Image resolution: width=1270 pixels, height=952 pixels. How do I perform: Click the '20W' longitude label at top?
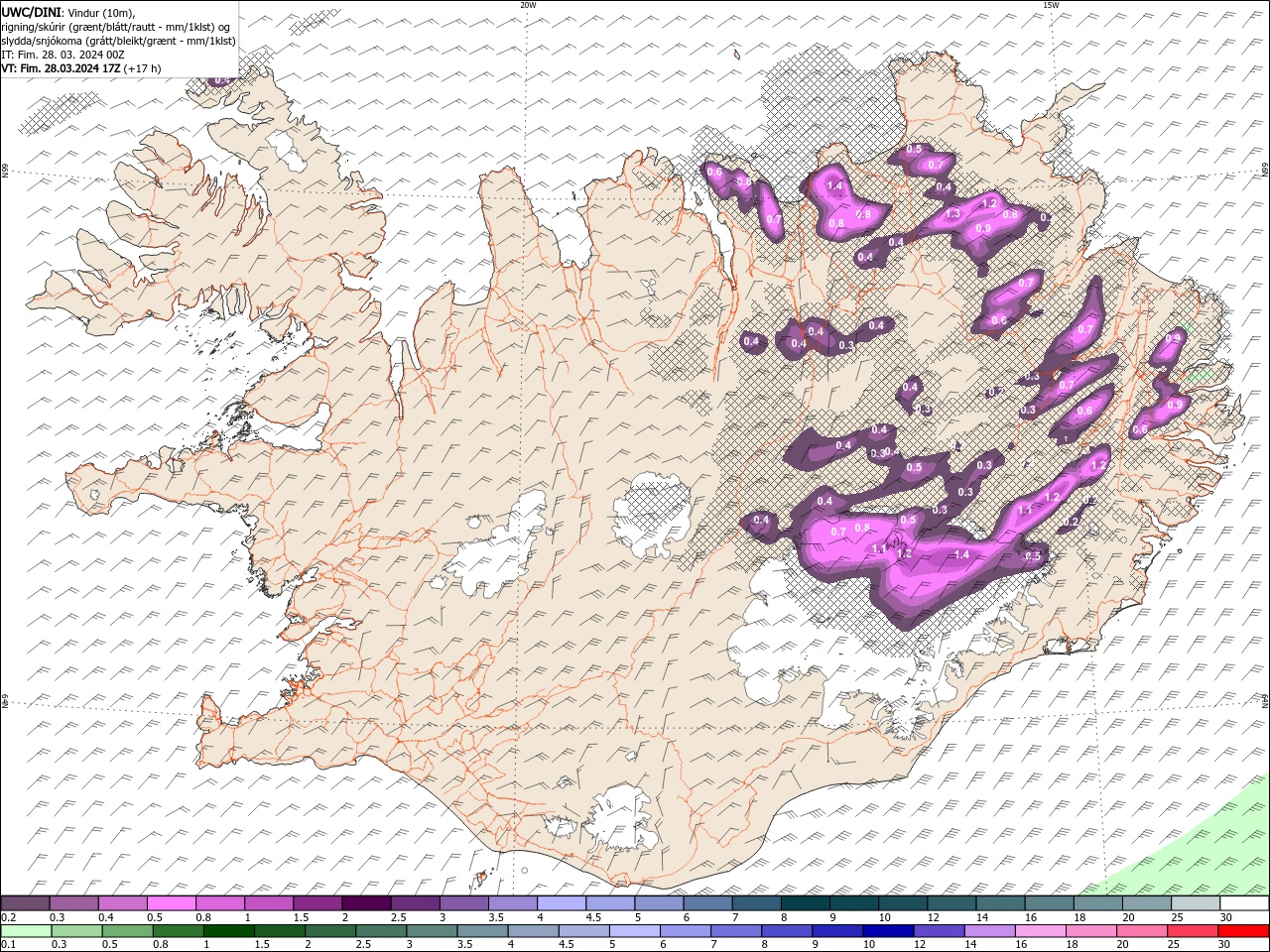pos(528,5)
